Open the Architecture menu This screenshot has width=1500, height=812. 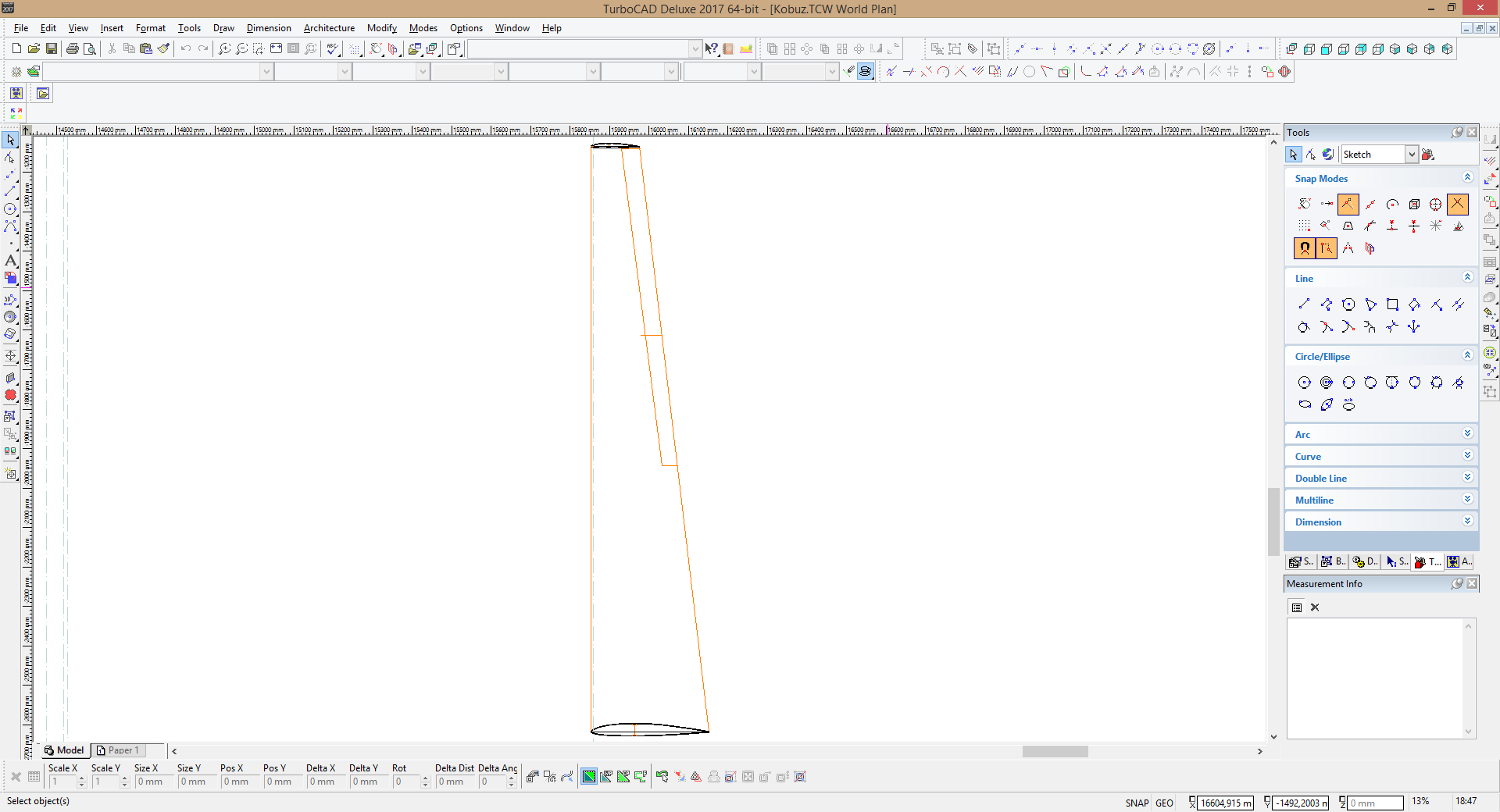[x=329, y=28]
